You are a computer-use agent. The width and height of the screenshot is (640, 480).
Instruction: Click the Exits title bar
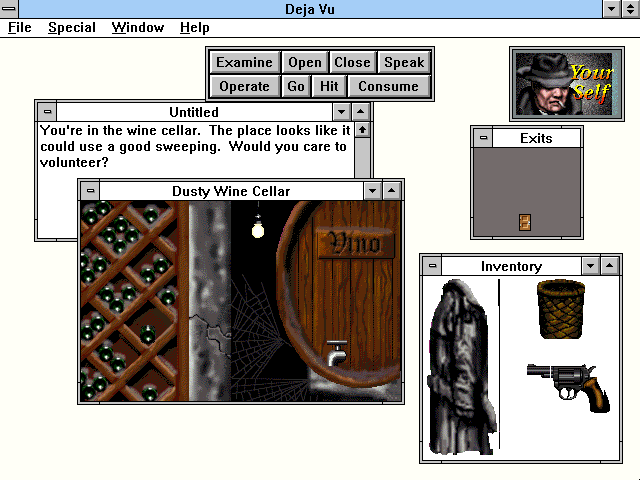[536, 138]
